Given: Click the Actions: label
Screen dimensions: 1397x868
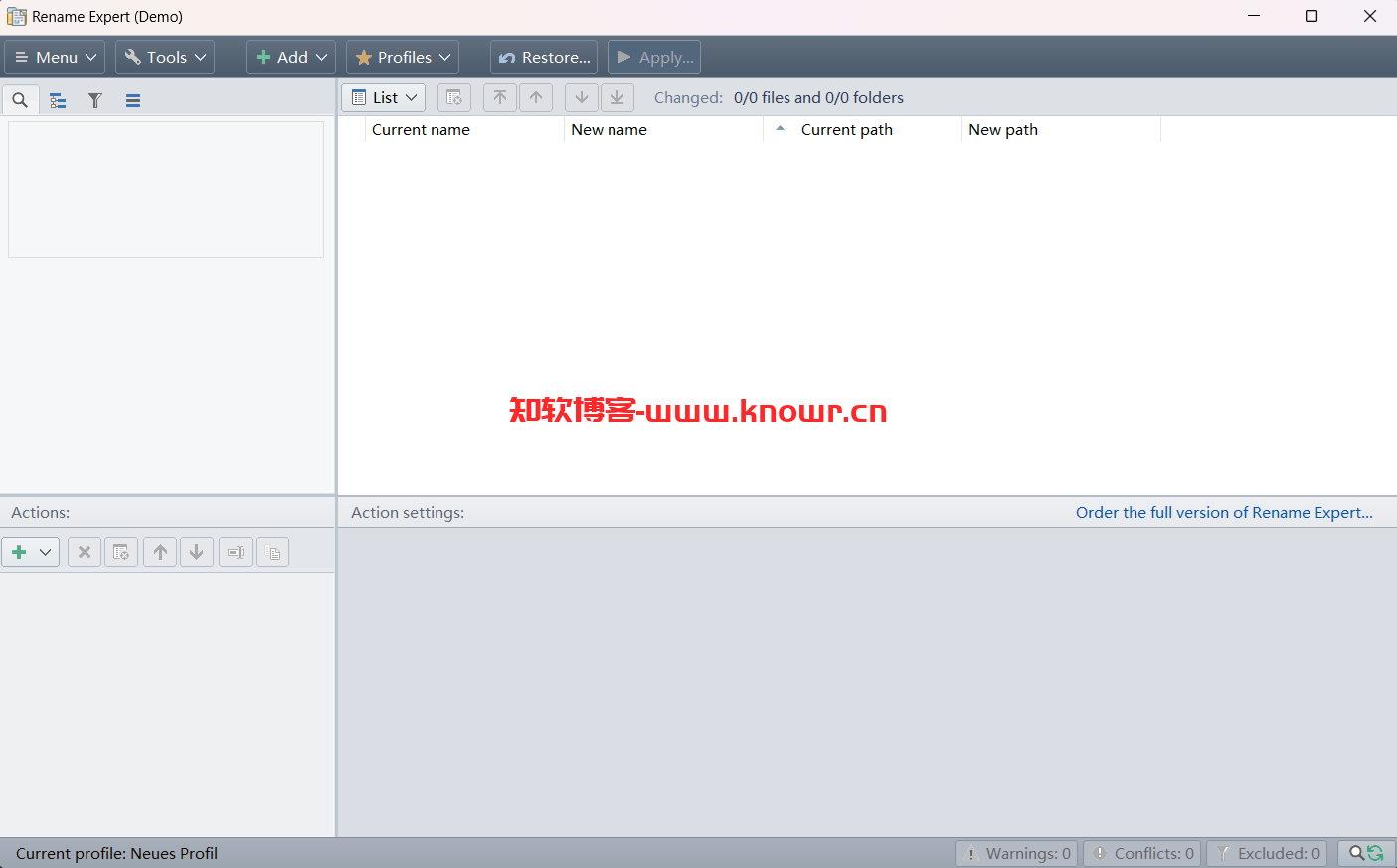Looking at the screenshot, I should (41, 513).
